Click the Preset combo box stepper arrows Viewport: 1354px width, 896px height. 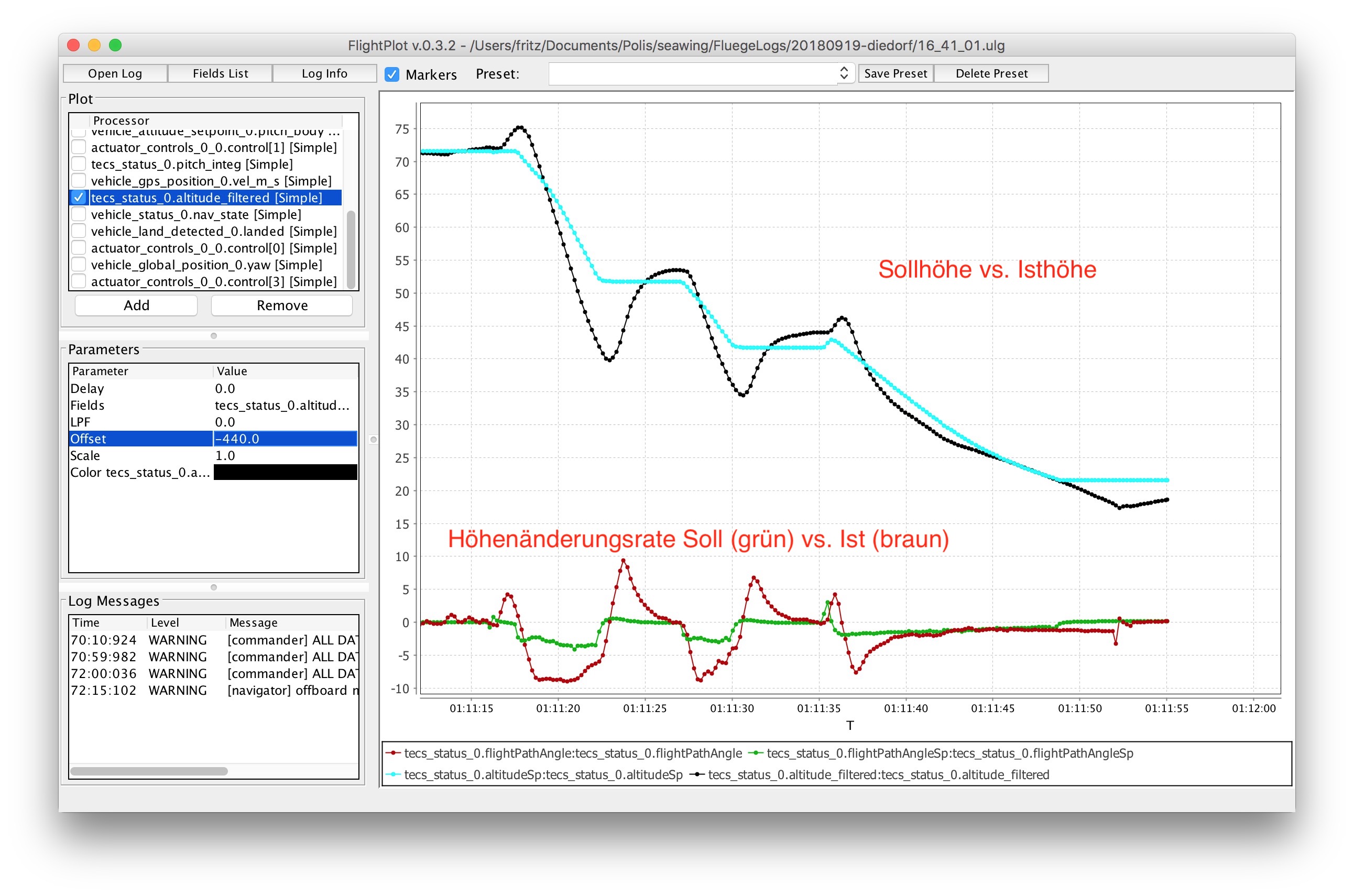[844, 73]
